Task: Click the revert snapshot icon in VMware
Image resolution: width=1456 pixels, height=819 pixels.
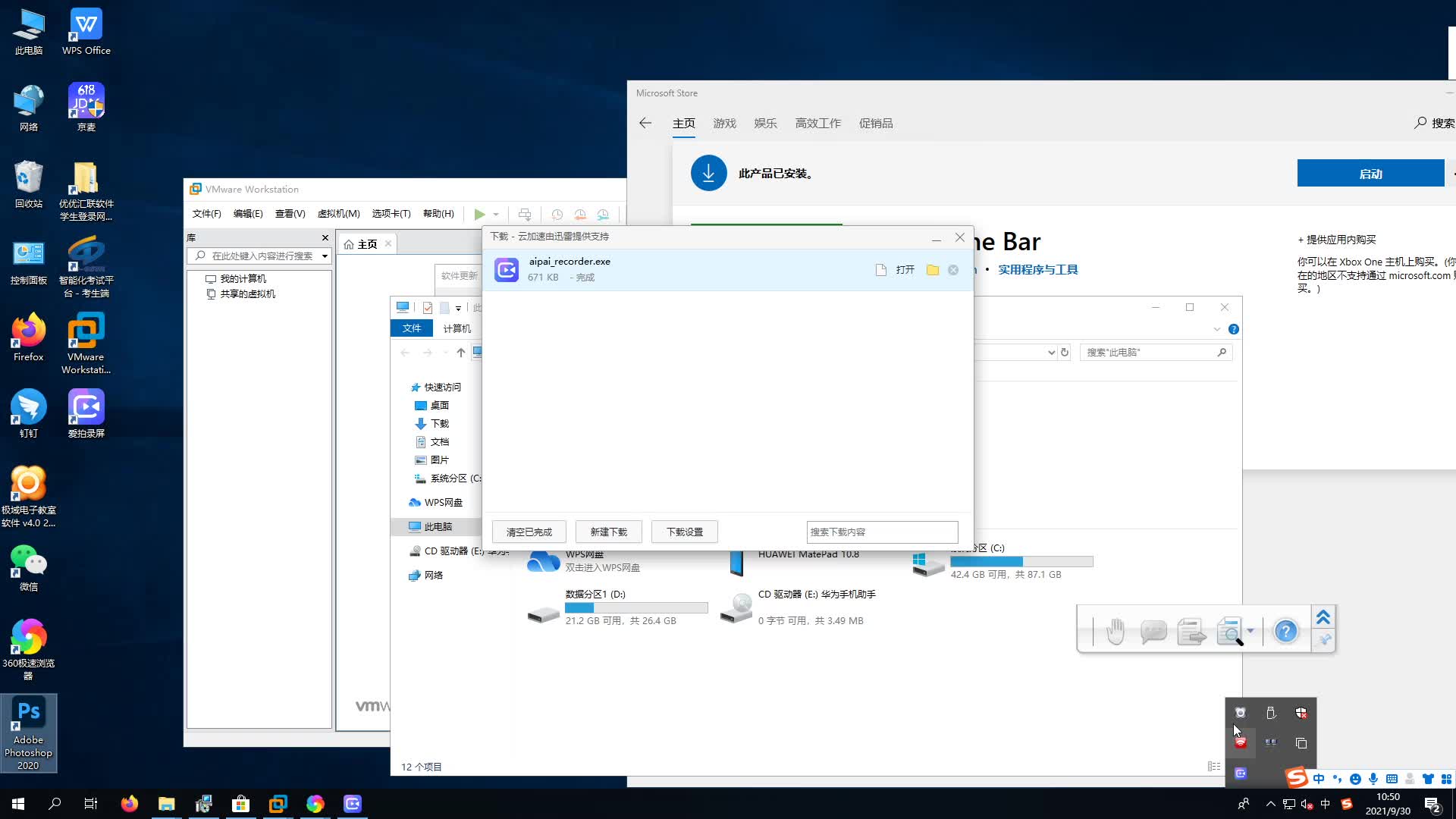Action: (580, 215)
